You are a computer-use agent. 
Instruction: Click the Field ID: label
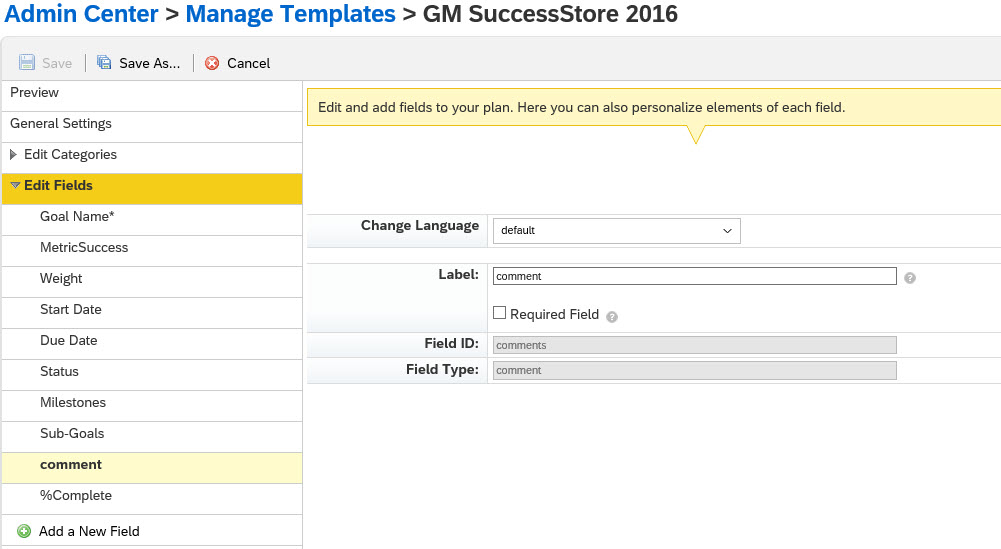pyautogui.click(x=451, y=343)
